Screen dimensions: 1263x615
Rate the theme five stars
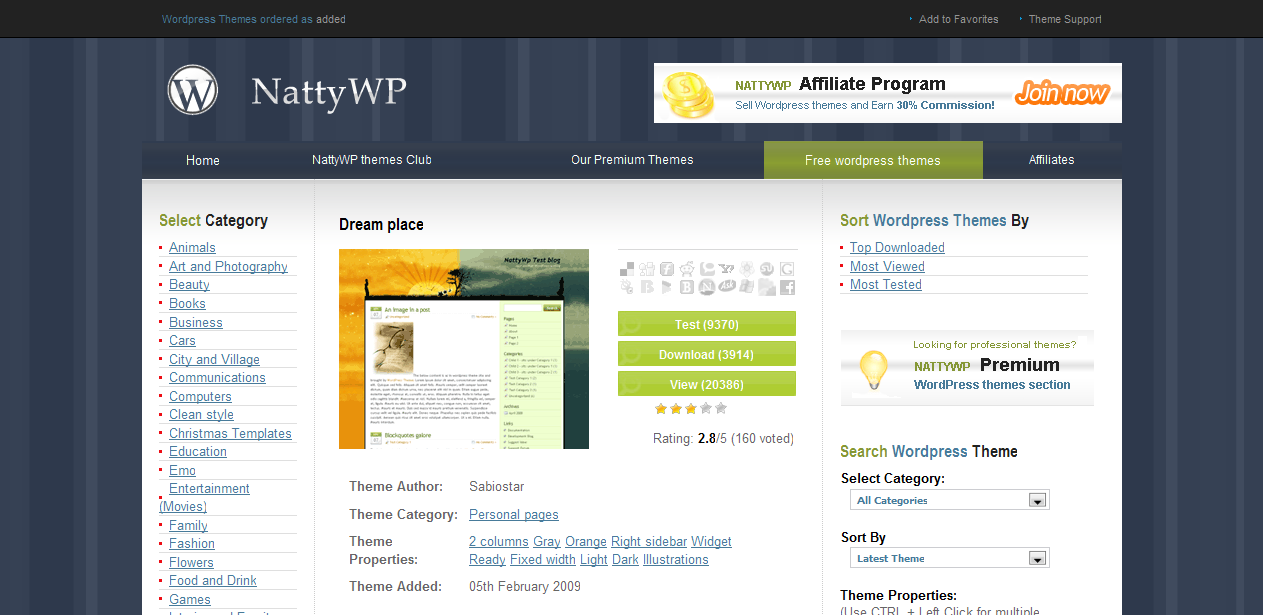click(720, 408)
